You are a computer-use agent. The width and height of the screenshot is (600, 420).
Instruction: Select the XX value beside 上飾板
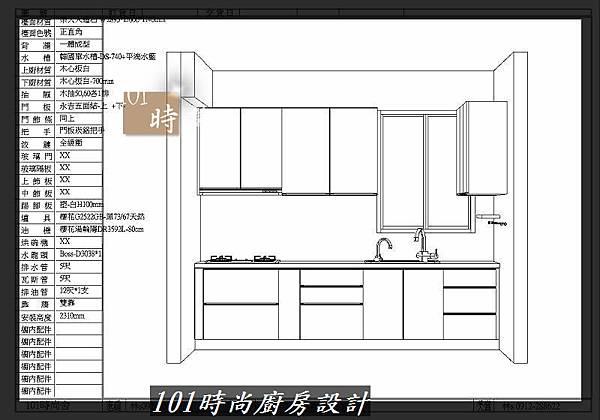click(x=65, y=179)
